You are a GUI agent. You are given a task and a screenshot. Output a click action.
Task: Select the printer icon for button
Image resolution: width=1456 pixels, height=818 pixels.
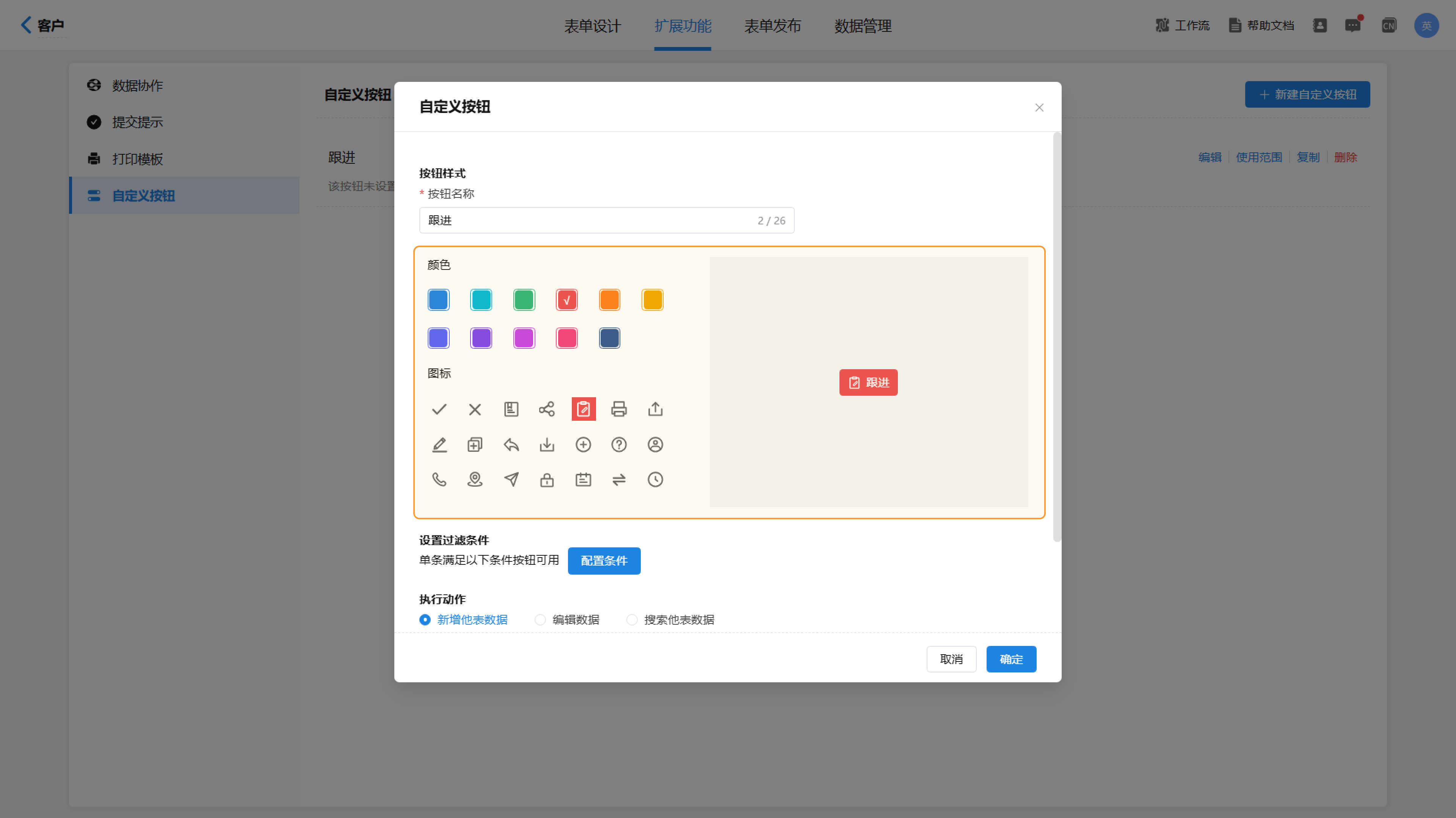619,409
